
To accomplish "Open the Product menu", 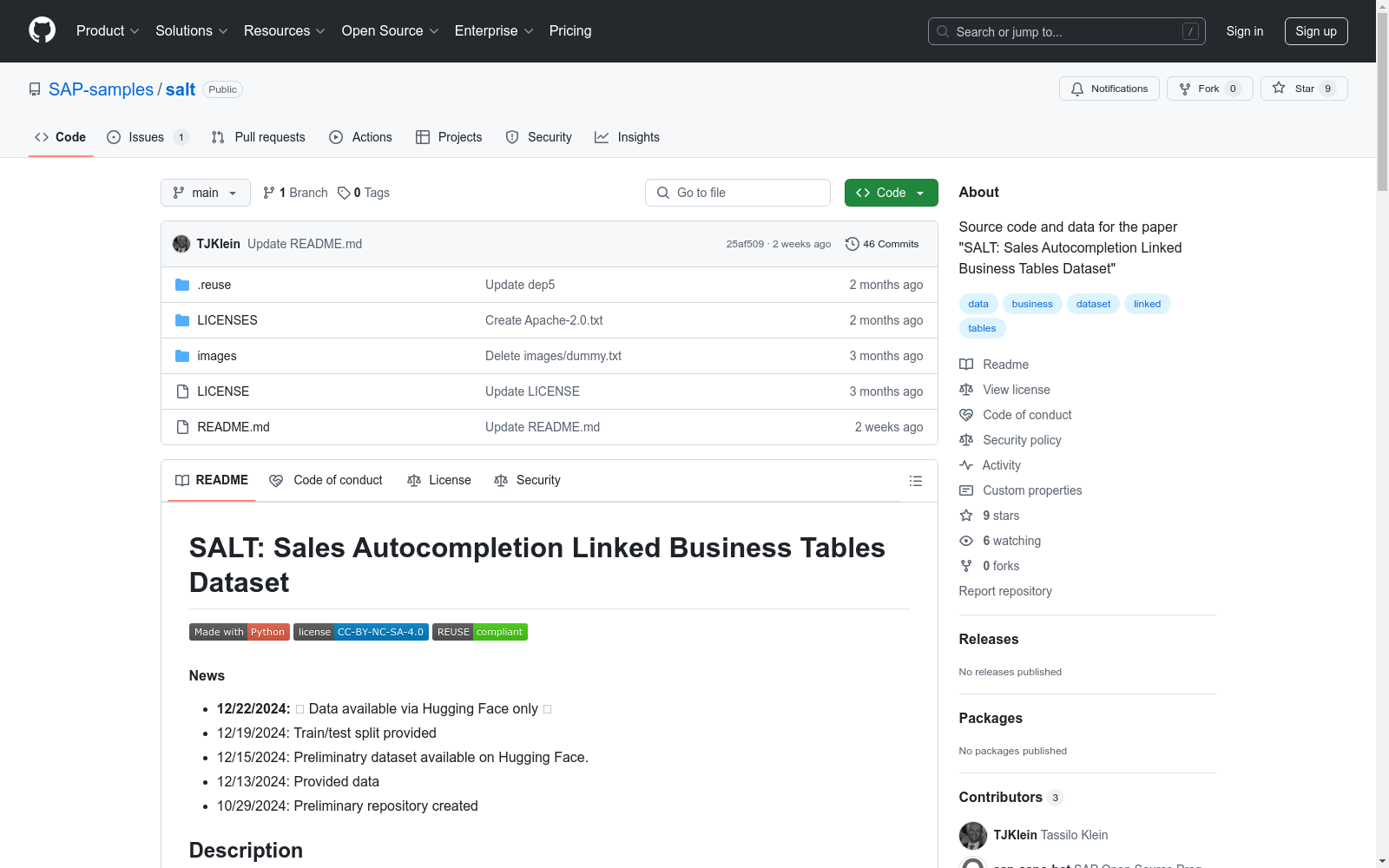I will [x=108, y=31].
